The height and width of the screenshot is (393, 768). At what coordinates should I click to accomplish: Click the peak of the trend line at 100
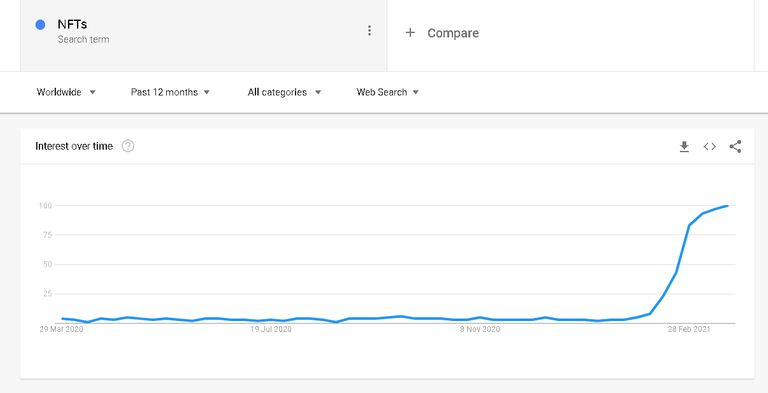728,206
